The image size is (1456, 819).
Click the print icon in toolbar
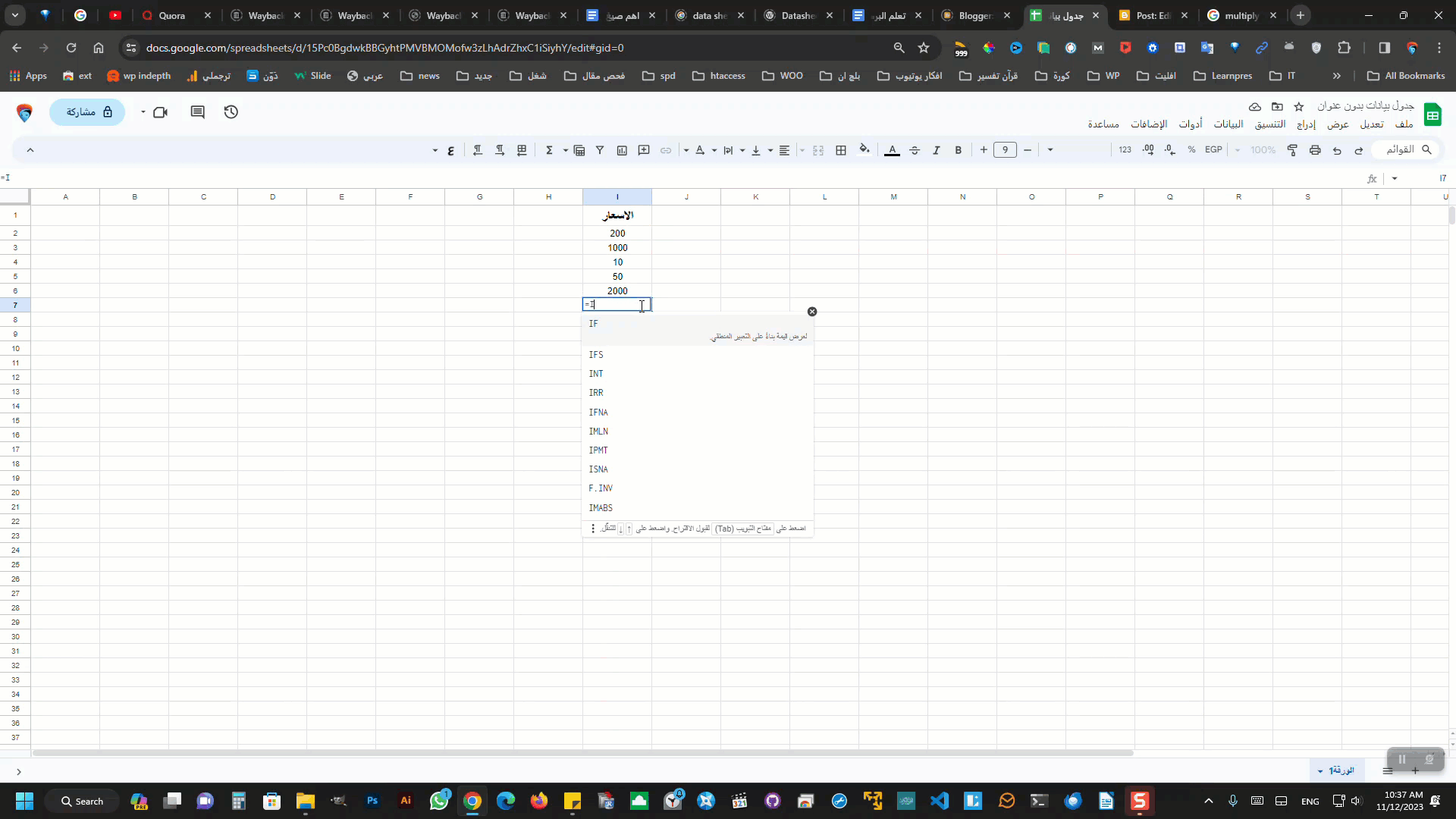(x=1315, y=150)
